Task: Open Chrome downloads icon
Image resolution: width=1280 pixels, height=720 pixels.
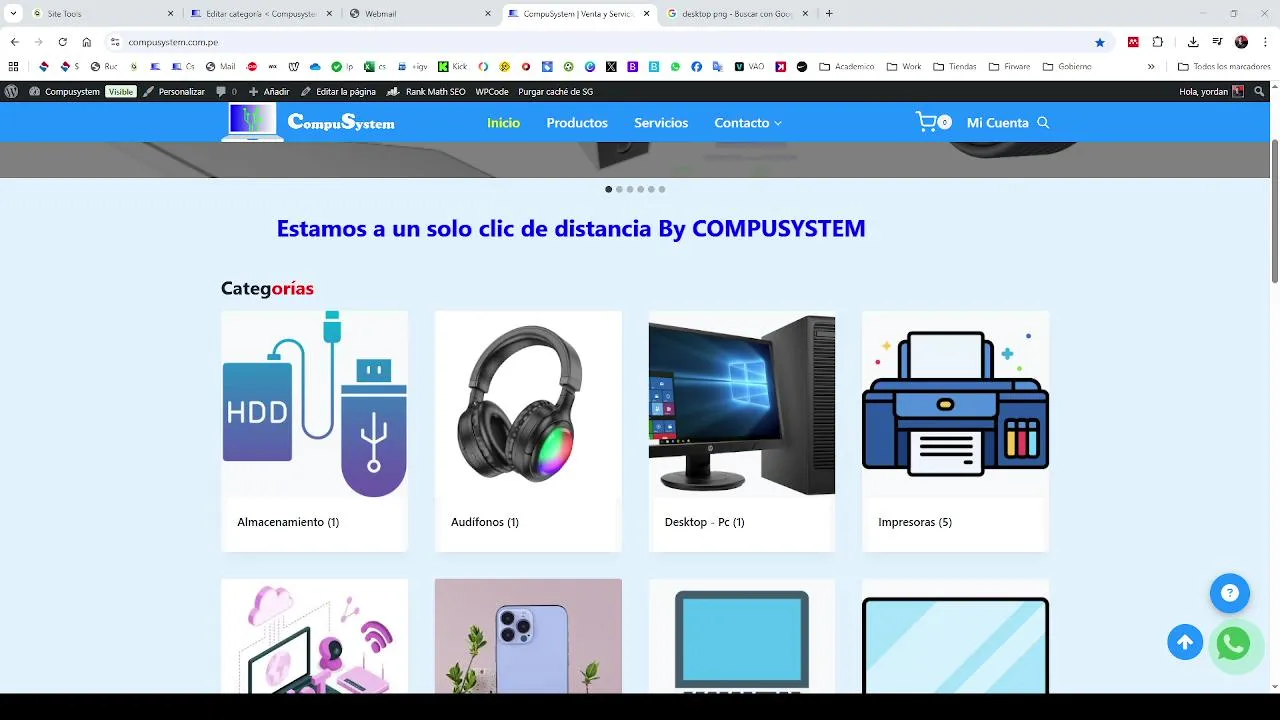Action: click(x=1193, y=42)
